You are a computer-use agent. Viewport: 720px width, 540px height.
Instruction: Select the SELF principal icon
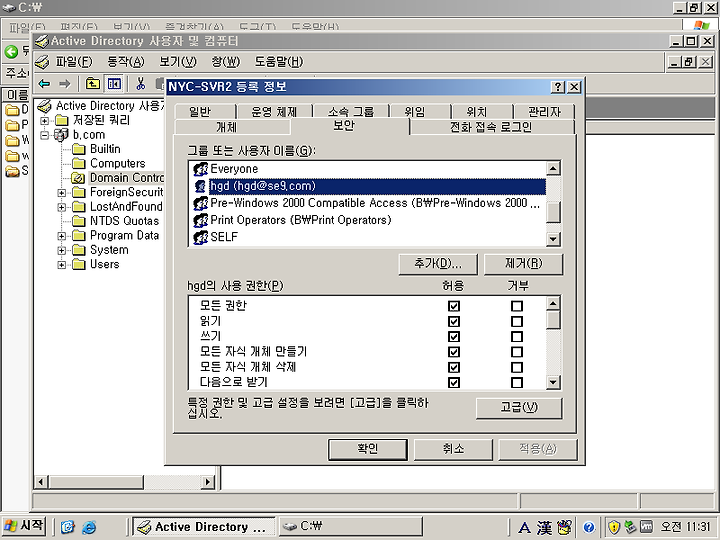pyautogui.click(x=200, y=237)
